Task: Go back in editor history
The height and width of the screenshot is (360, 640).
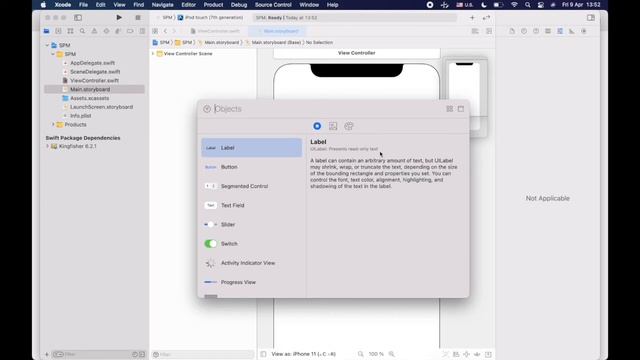Action: [x=165, y=31]
